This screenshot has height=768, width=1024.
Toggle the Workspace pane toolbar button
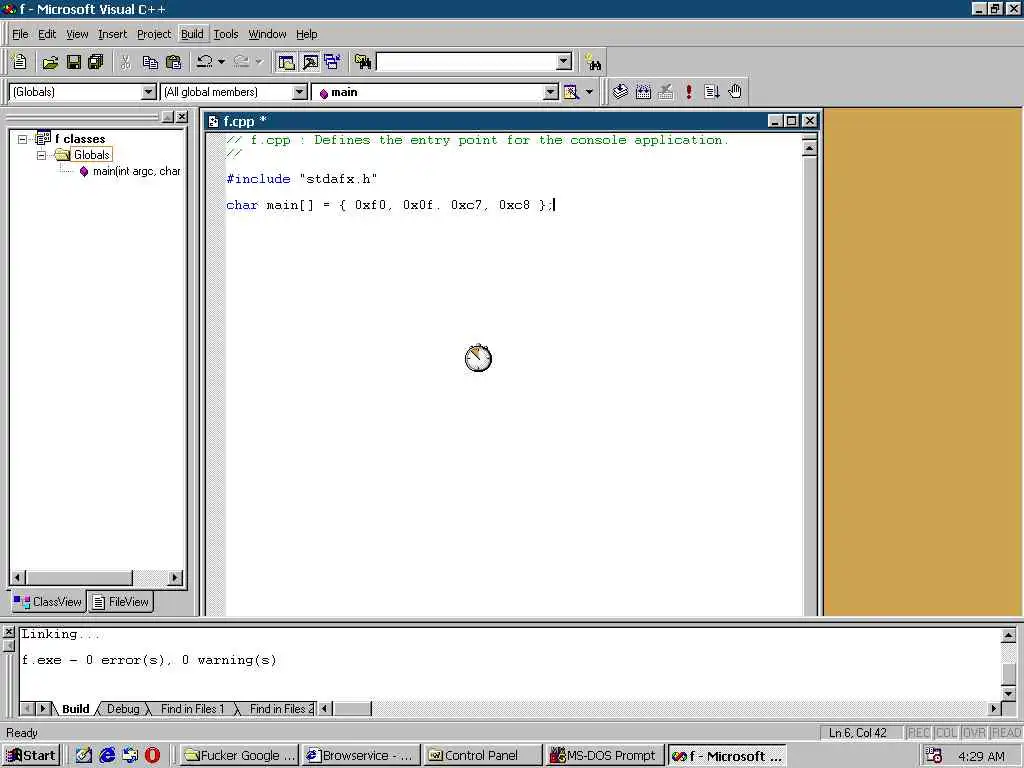click(x=286, y=62)
